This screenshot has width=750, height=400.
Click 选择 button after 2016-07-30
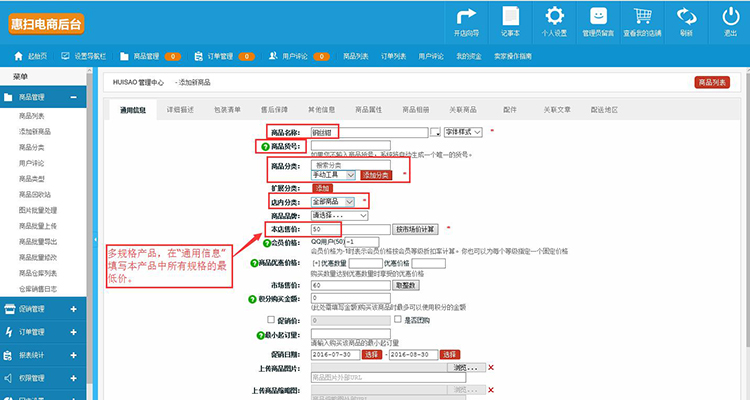point(372,355)
